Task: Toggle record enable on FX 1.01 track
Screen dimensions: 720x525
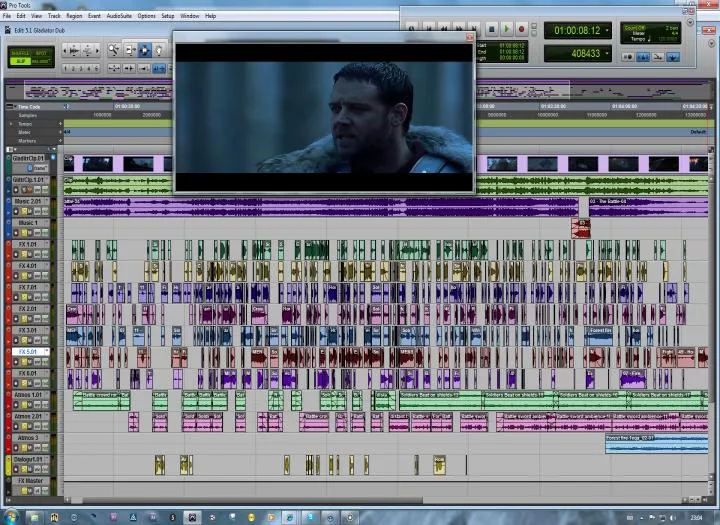Action: pyautogui.click(x=16, y=254)
